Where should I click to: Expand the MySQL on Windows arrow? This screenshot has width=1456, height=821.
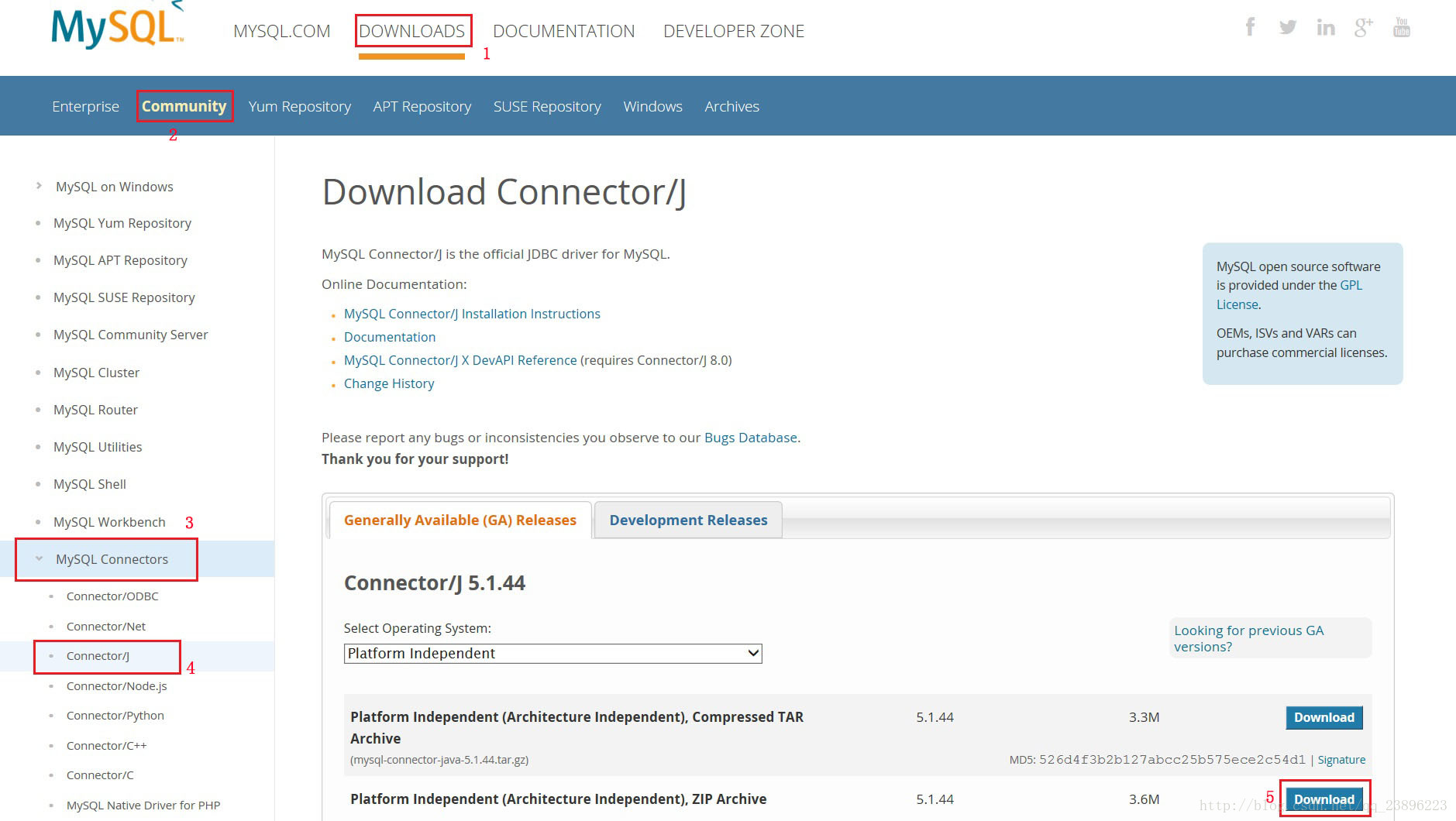[x=39, y=186]
